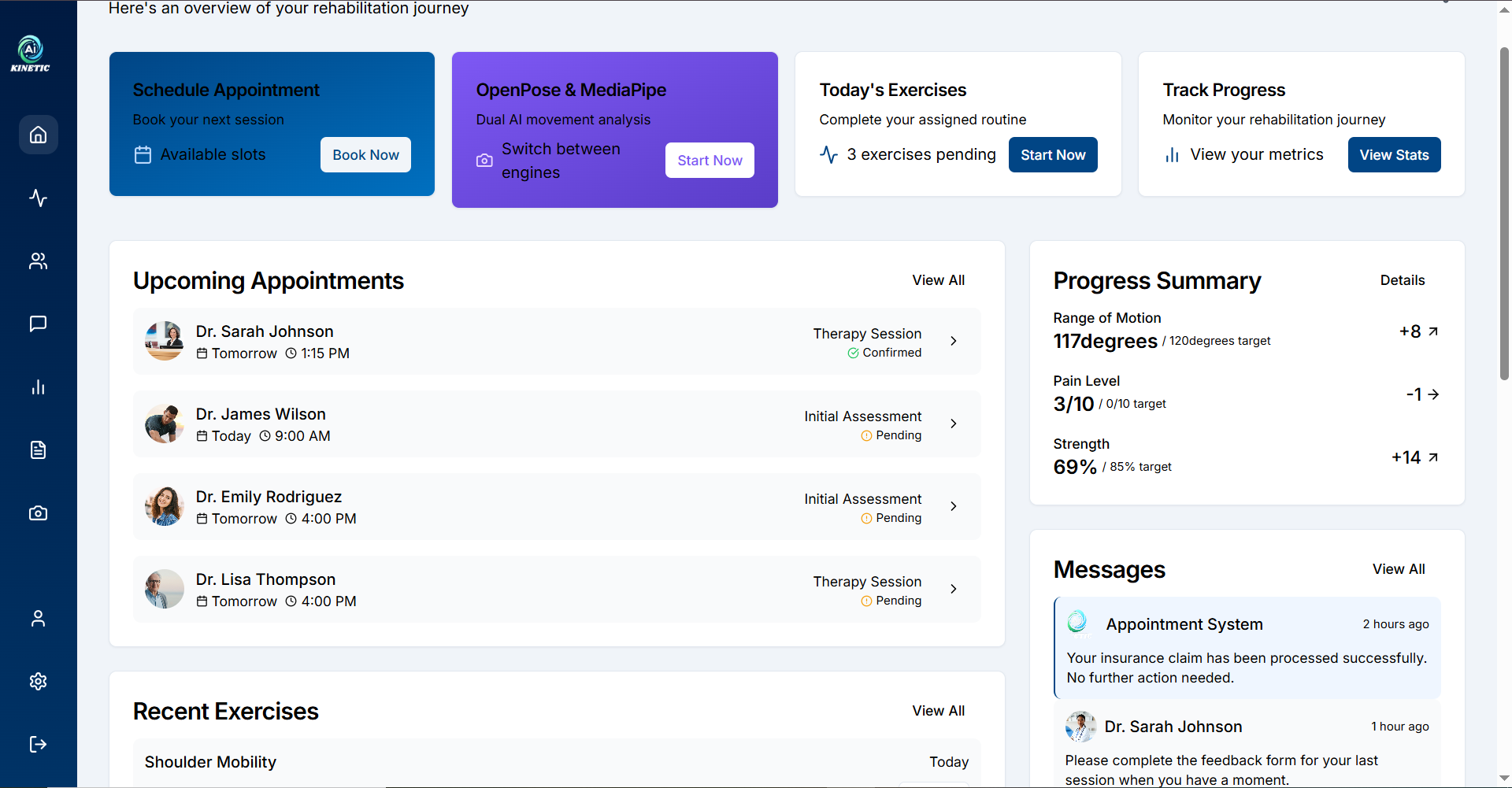This screenshot has width=1512, height=788.
Task: Expand Dr. Lisa Thompson appointment chevron
Action: (953, 589)
